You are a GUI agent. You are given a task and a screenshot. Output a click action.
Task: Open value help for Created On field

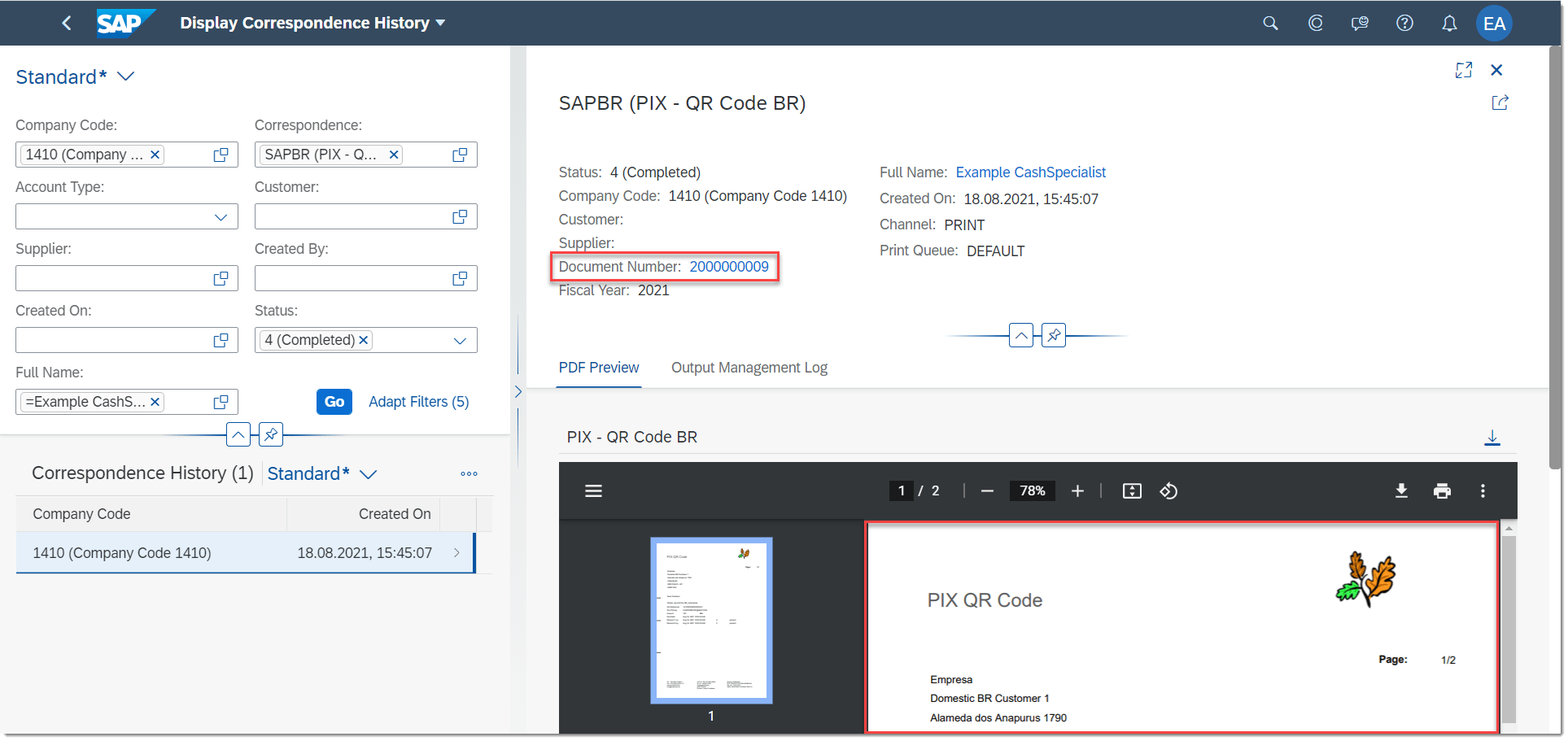(221, 340)
